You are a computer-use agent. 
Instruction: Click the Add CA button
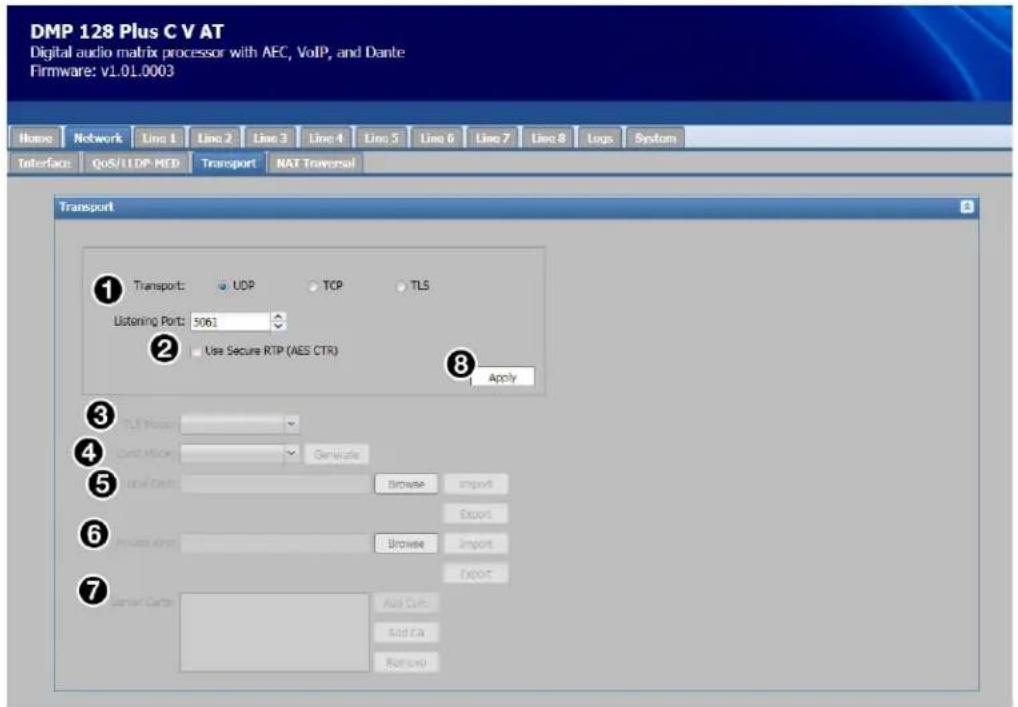pos(406,633)
